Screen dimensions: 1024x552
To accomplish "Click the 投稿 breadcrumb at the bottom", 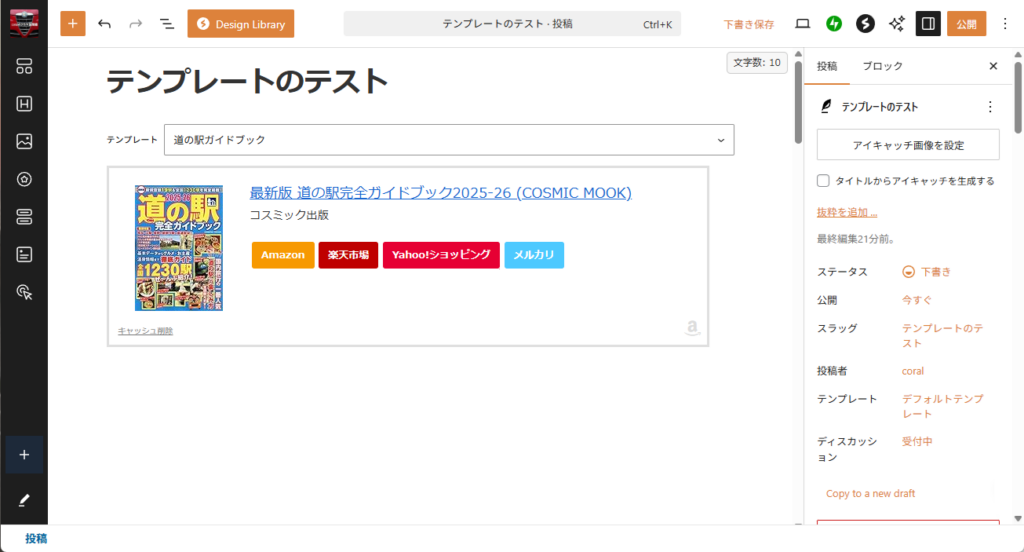I will click(x=36, y=538).
